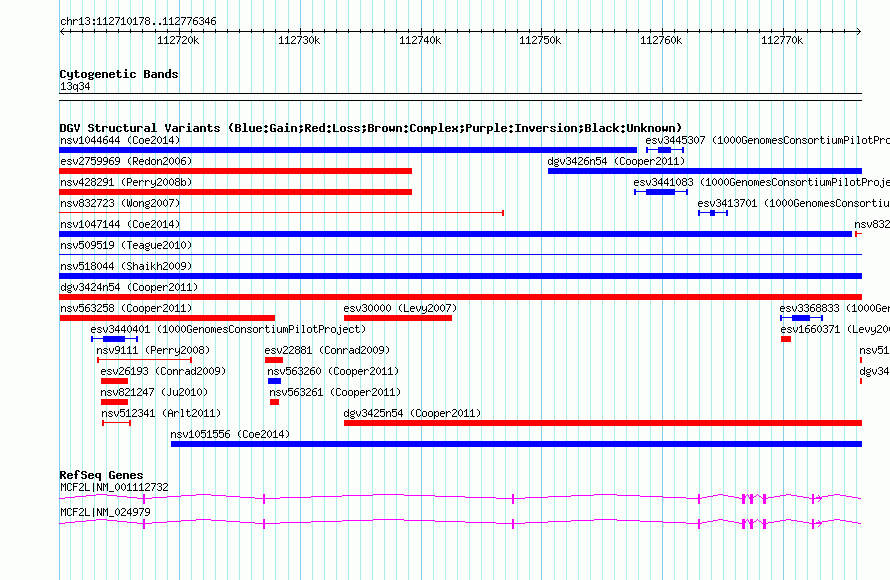
Task: Click the esv3445307 blue glyph
Action: pyautogui.click(x=665, y=150)
